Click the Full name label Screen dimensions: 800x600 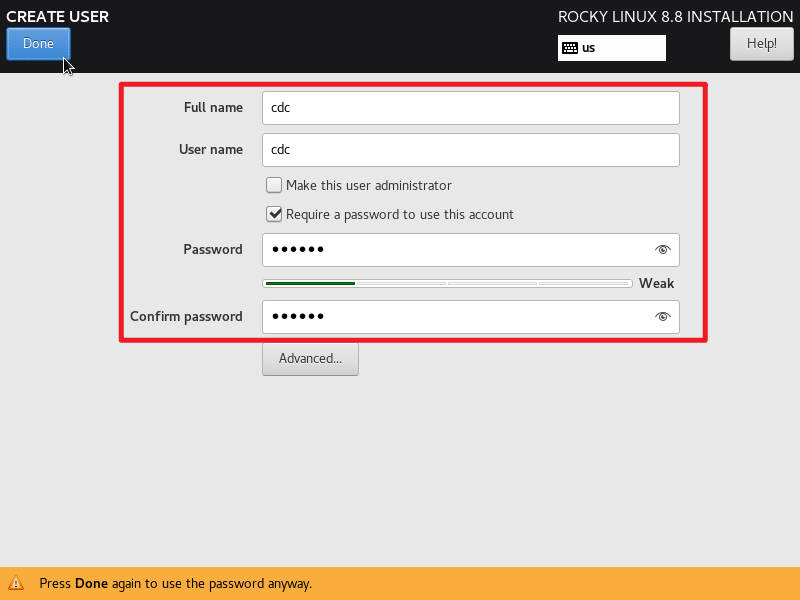point(213,107)
